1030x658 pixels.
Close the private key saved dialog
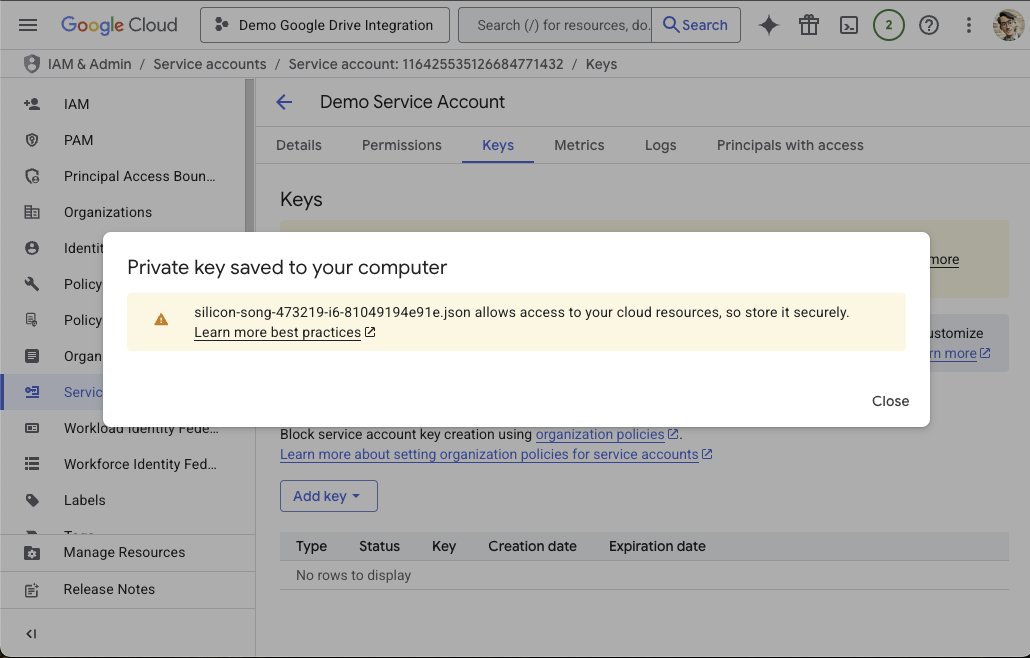click(891, 401)
